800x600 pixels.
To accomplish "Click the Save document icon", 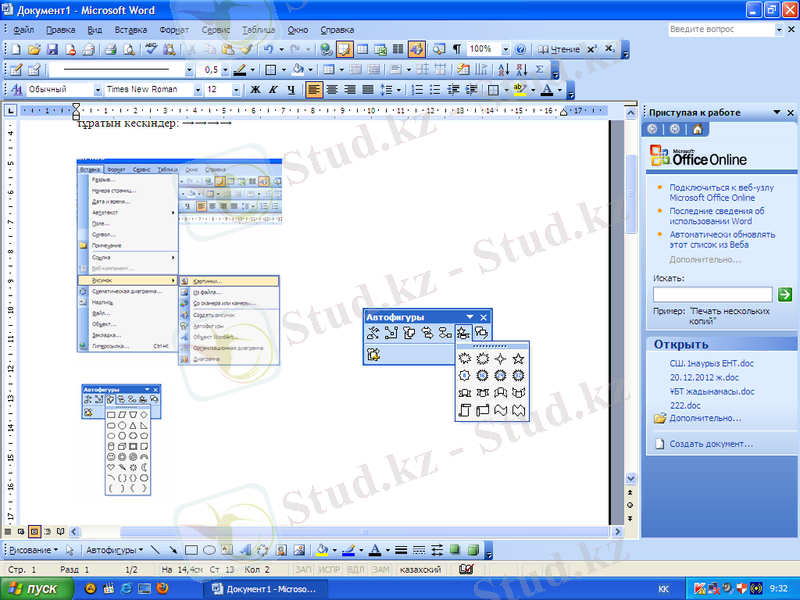I will point(52,49).
